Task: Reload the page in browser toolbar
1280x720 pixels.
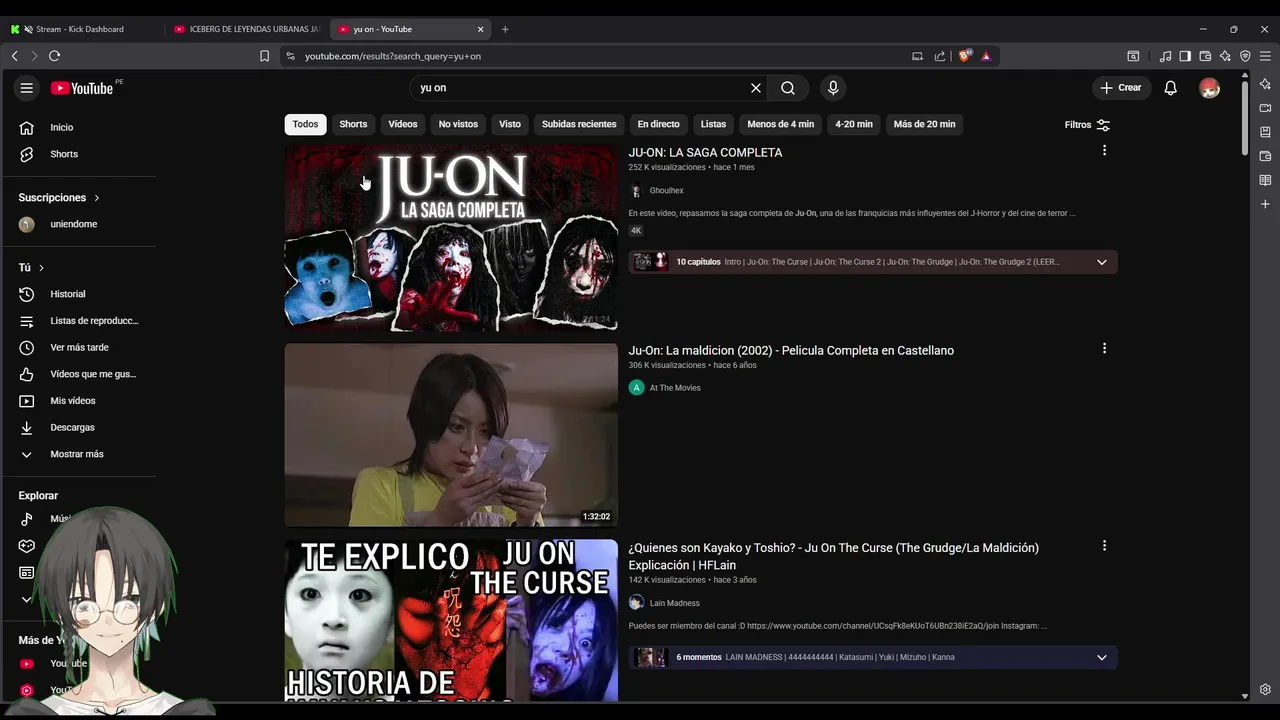Action: click(x=55, y=56)
